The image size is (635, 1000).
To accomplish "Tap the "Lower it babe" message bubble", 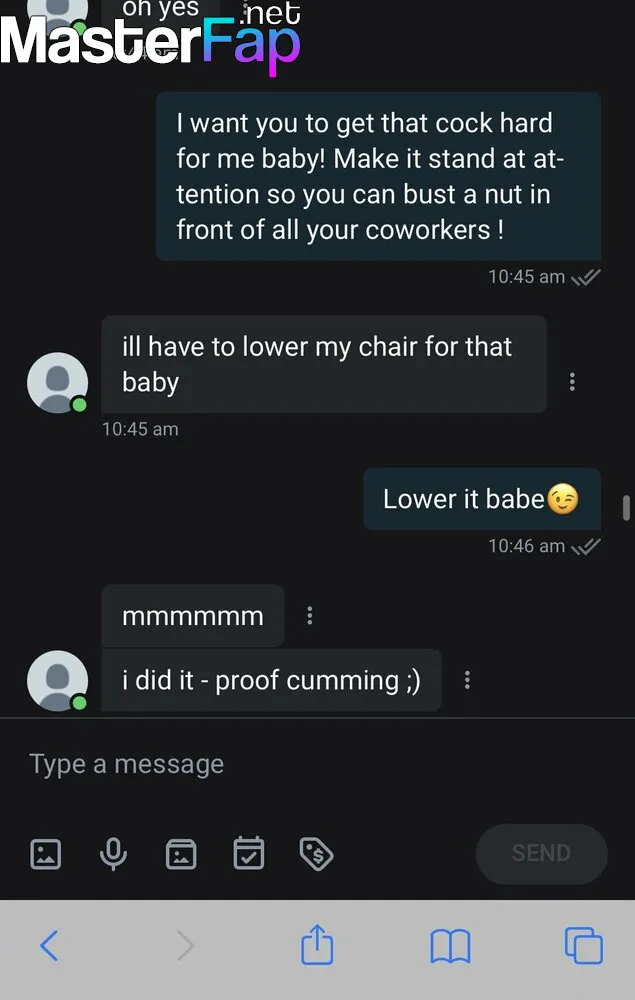I will pyautogui.click(x=482, y=499).
